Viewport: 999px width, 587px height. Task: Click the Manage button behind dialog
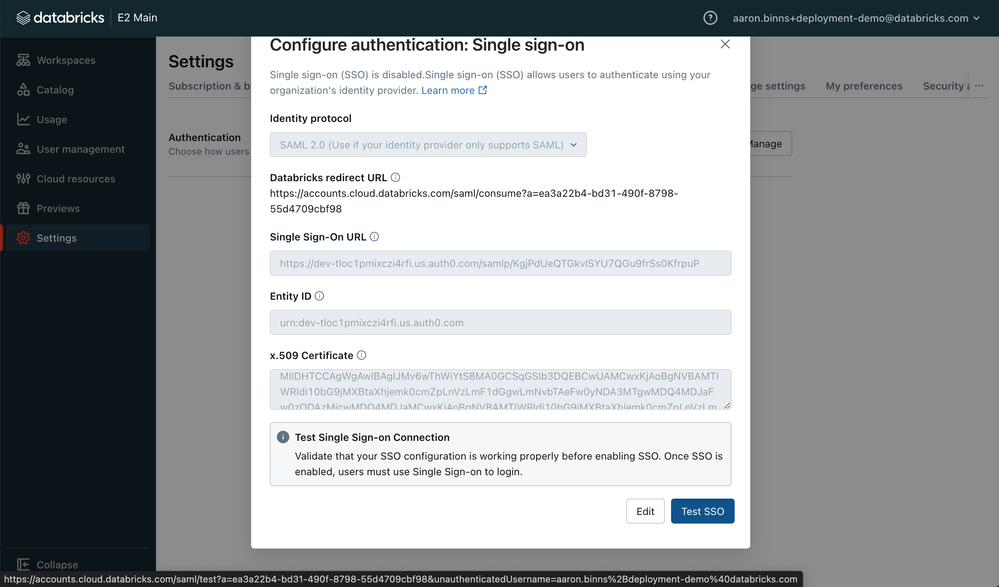(770, 143)
